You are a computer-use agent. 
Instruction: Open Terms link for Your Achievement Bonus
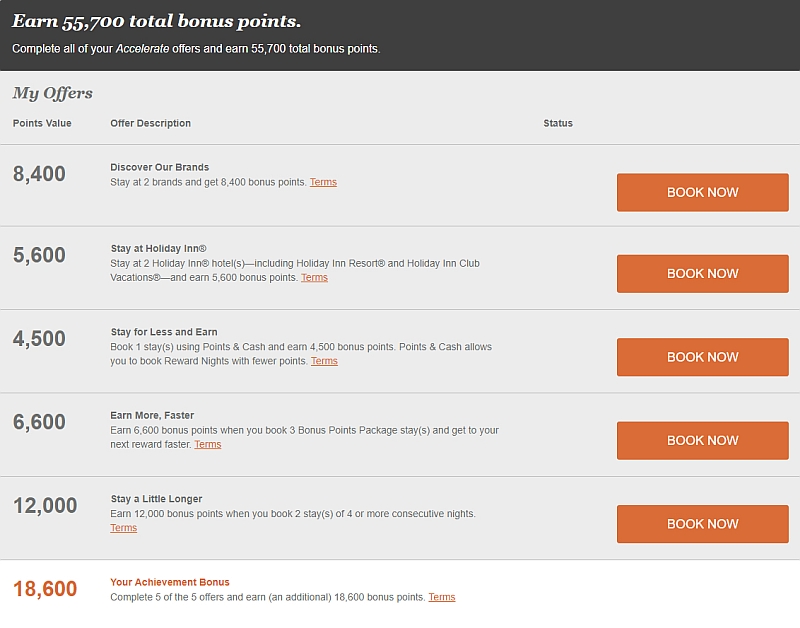[442, 597]
